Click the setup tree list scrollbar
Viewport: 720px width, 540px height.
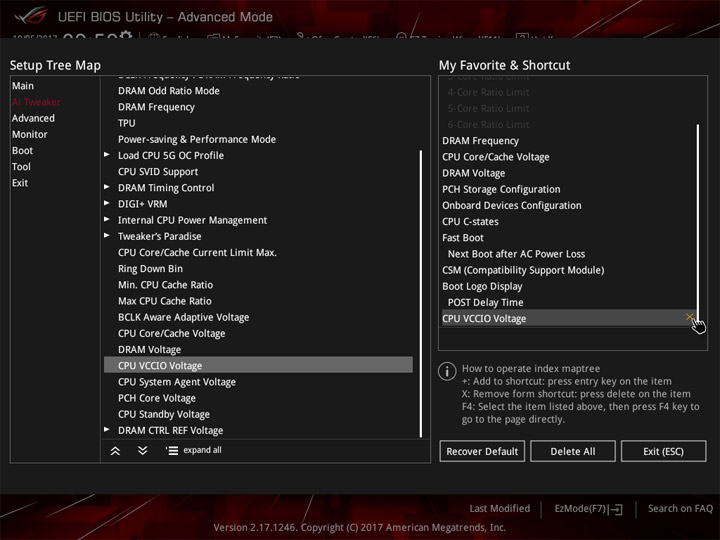point(421,293)
